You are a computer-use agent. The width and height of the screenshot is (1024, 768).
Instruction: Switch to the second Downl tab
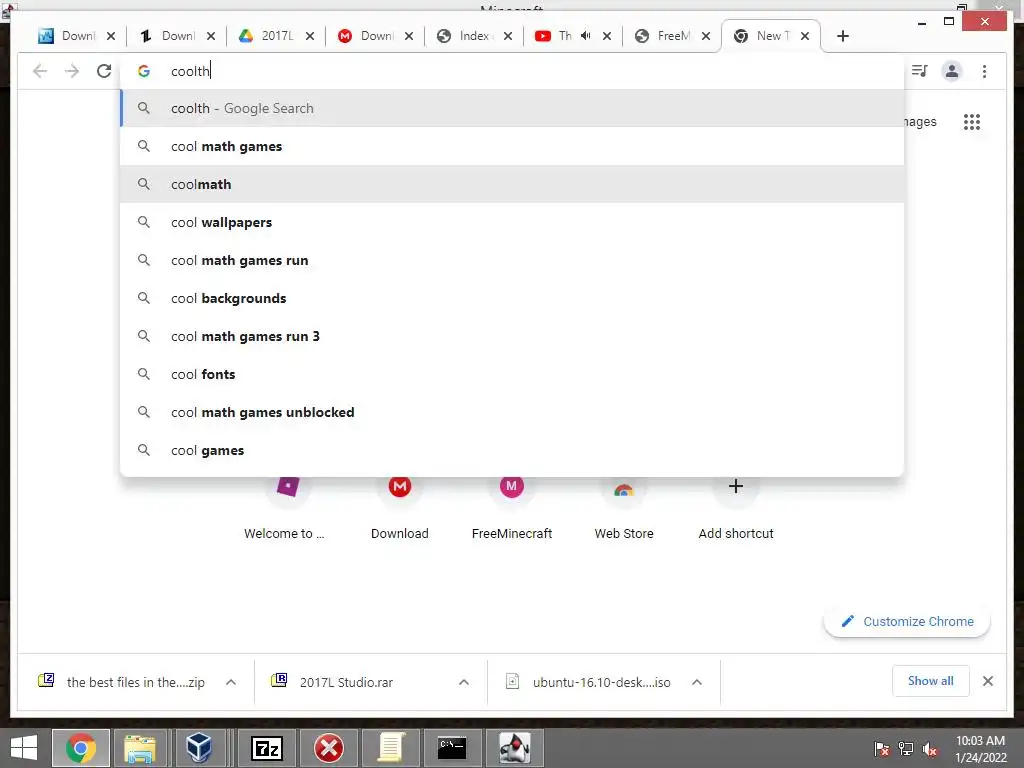[167, 36]
